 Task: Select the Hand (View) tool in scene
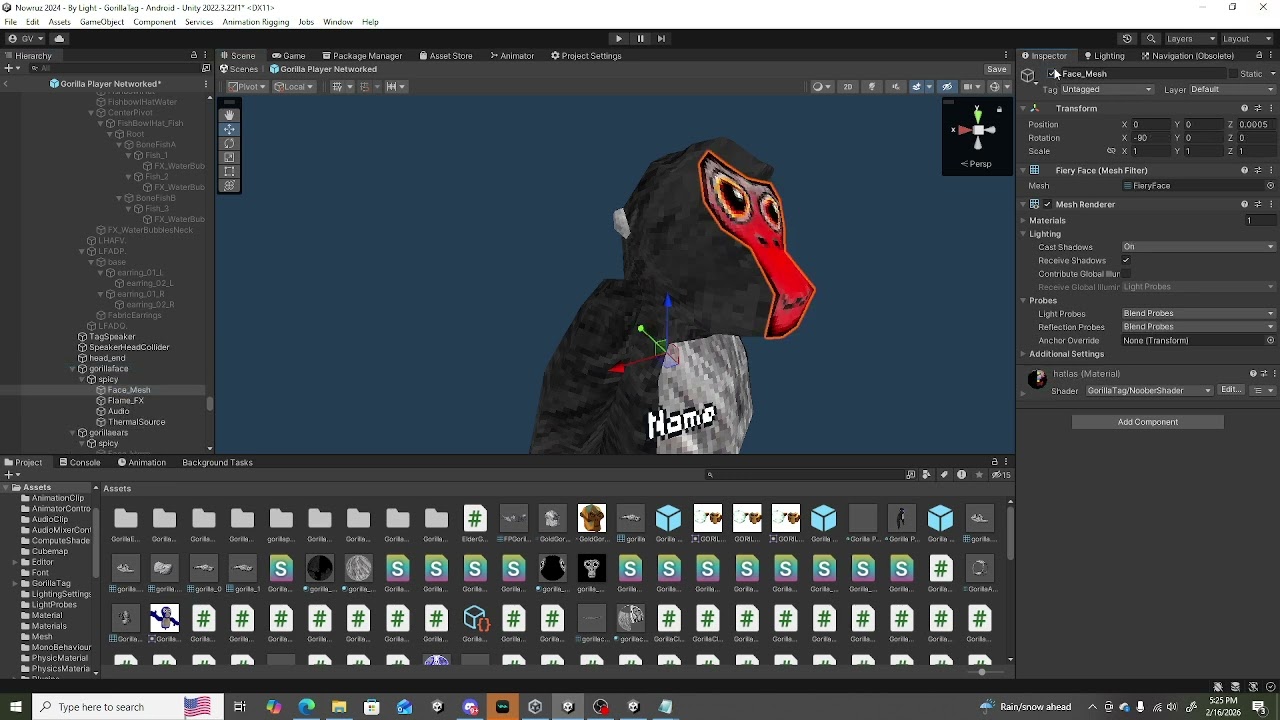click(x=229, y=115)
